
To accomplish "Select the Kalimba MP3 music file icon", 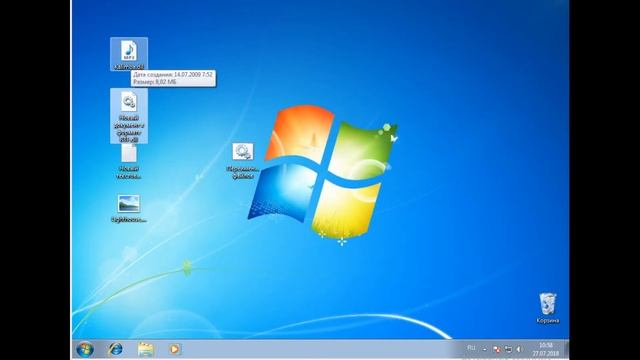I will point(129,54).
